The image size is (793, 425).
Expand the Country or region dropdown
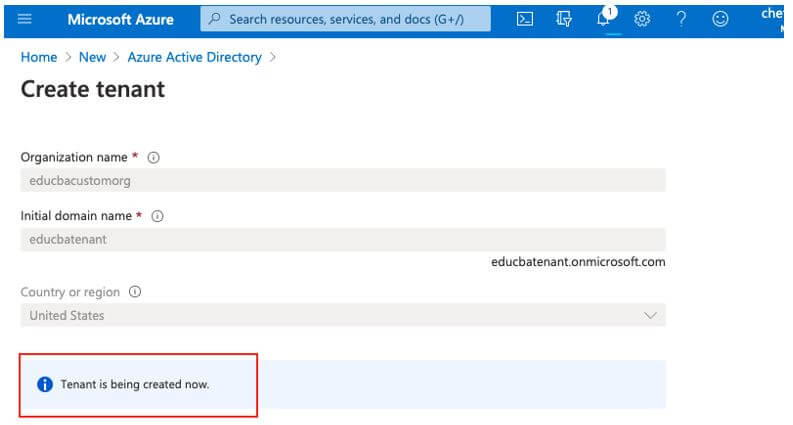pos(651,315)
